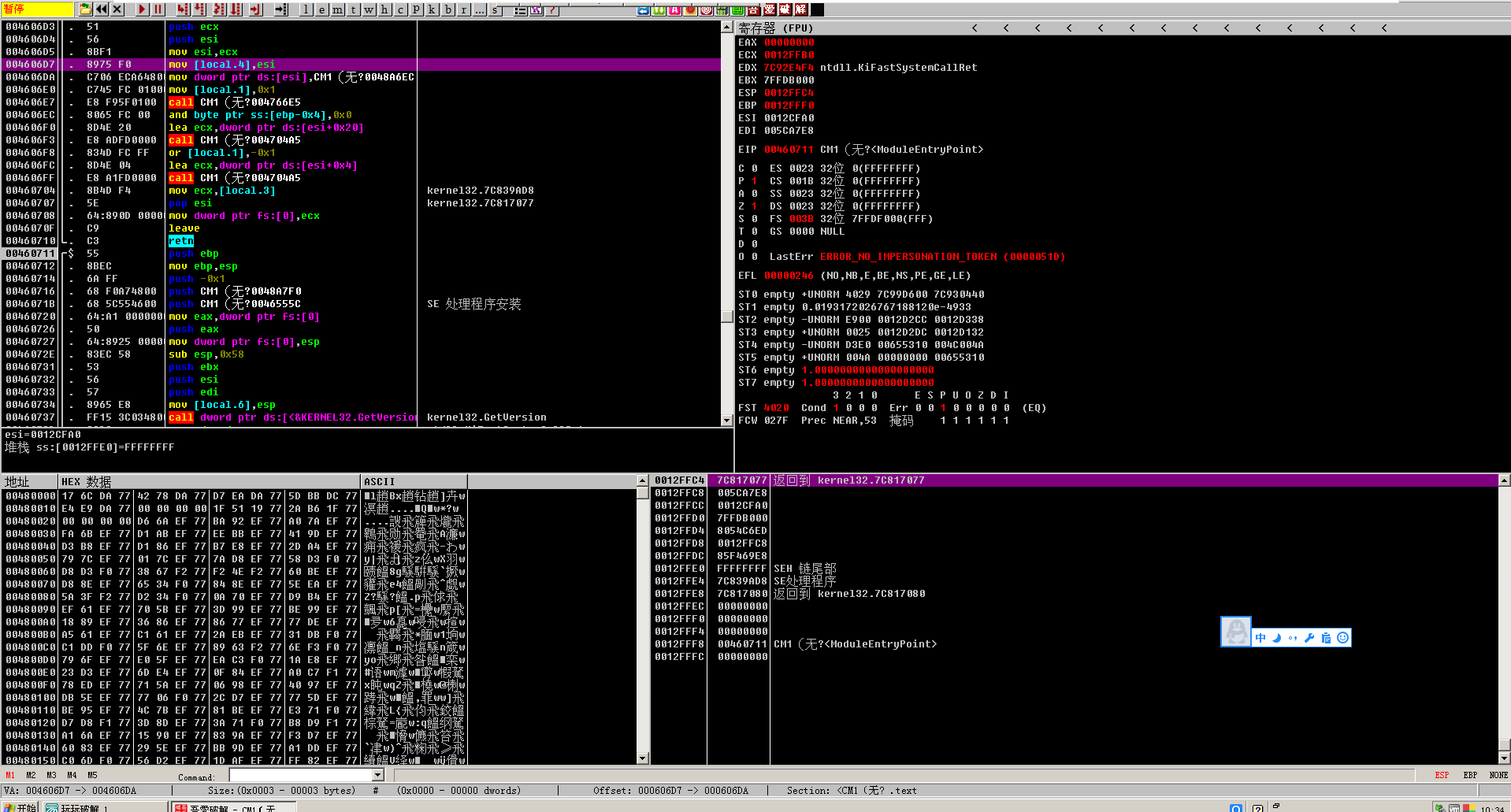Open the Log window with the 'l' button

pos(306,9)
